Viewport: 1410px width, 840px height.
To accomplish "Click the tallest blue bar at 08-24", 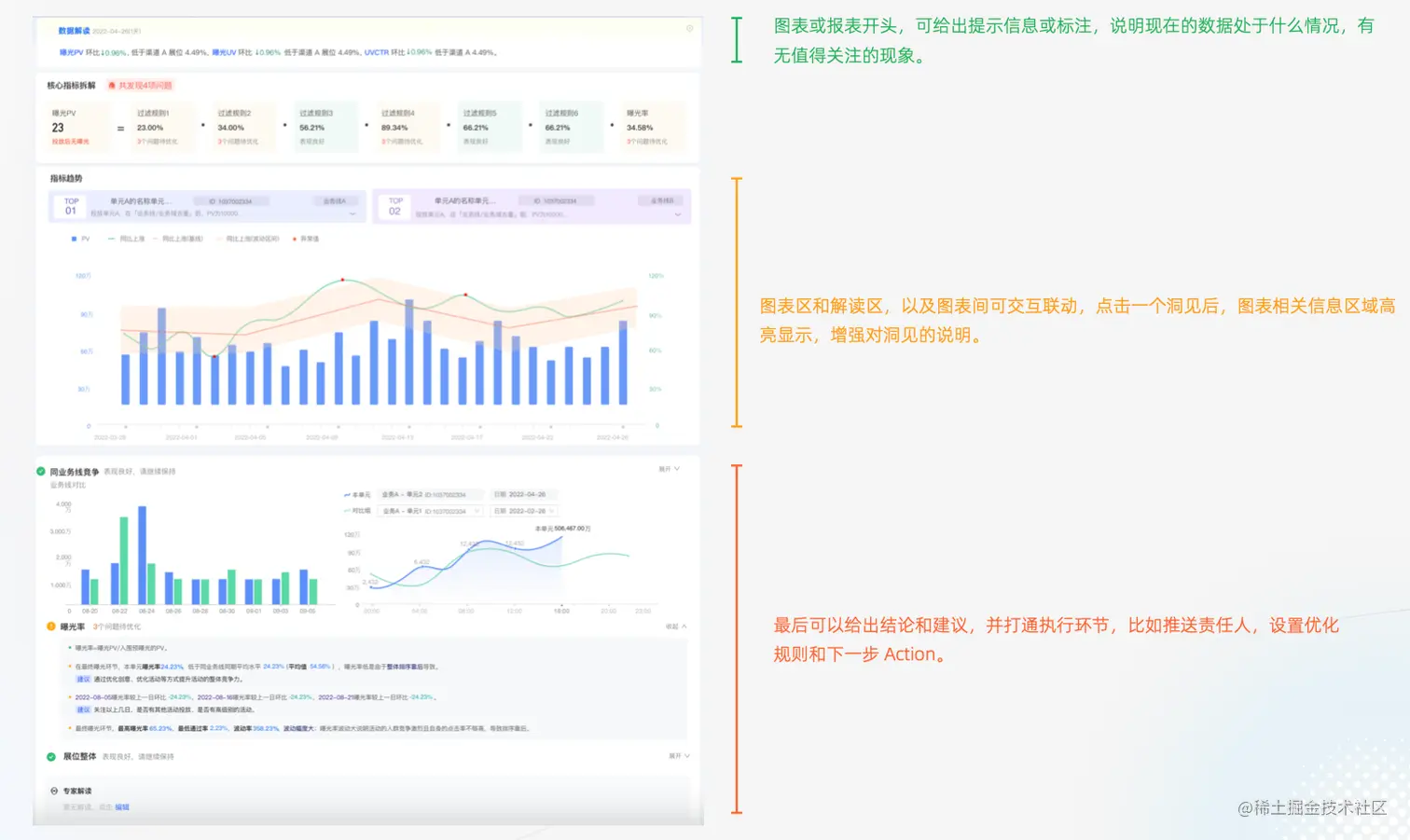I will click(x=142, y=556).
